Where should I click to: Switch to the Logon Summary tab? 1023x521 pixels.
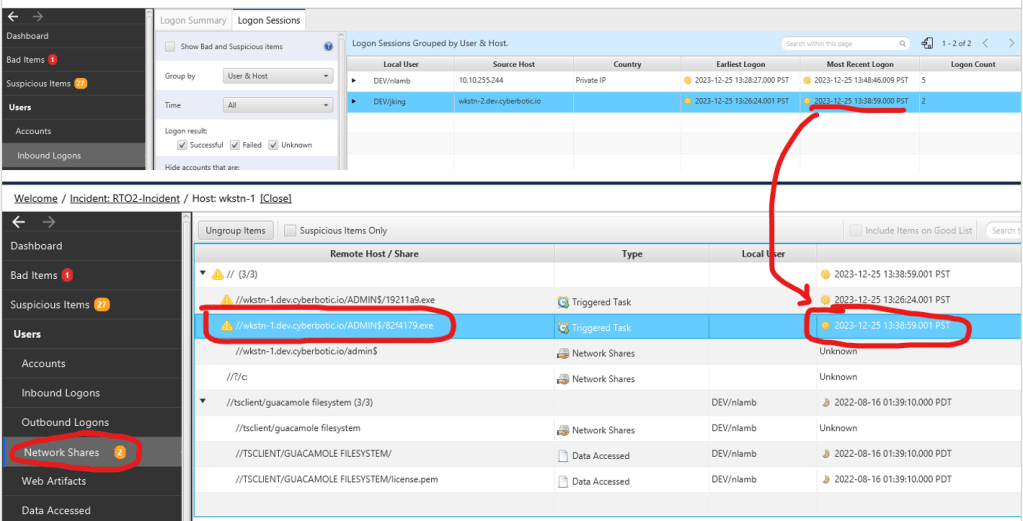pos(193,20)
